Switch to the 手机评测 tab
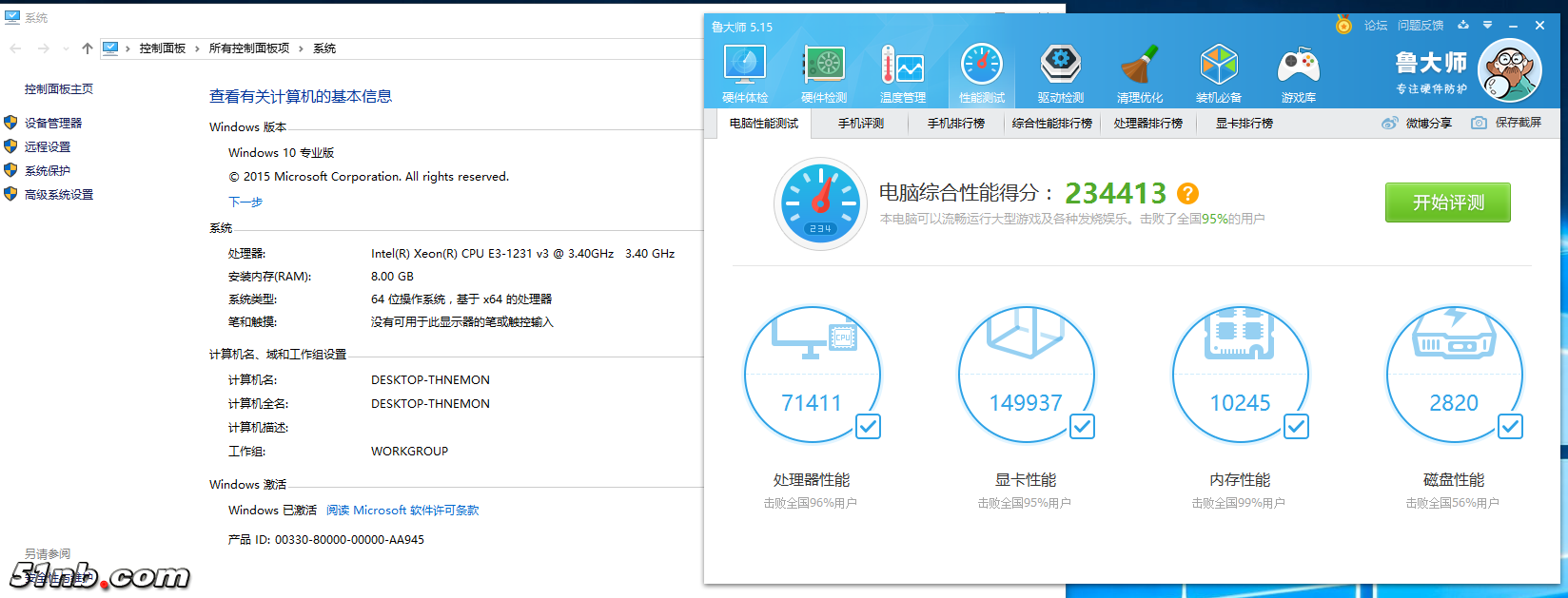This screenshot has height=598, width=1568. 860,124
